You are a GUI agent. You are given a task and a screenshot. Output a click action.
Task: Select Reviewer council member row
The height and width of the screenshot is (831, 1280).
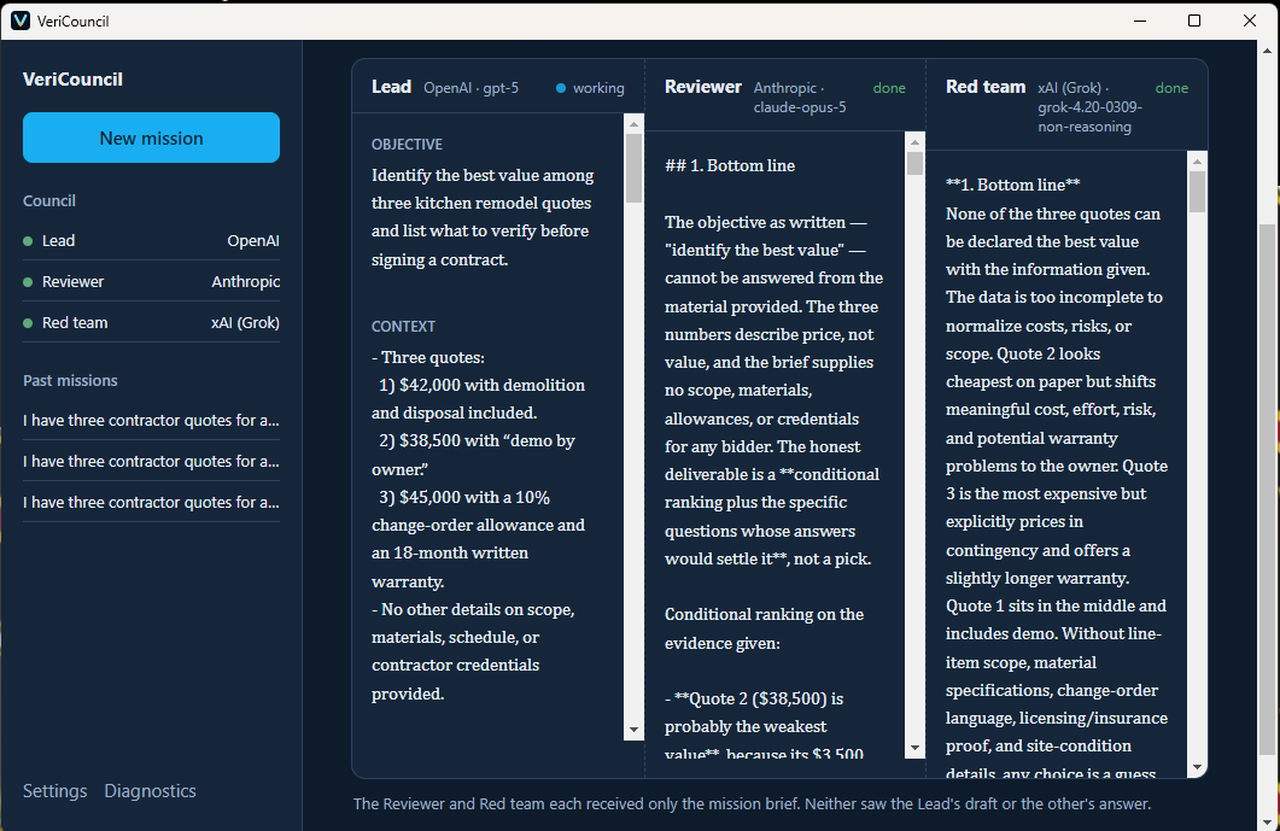(x=151, y=282)
